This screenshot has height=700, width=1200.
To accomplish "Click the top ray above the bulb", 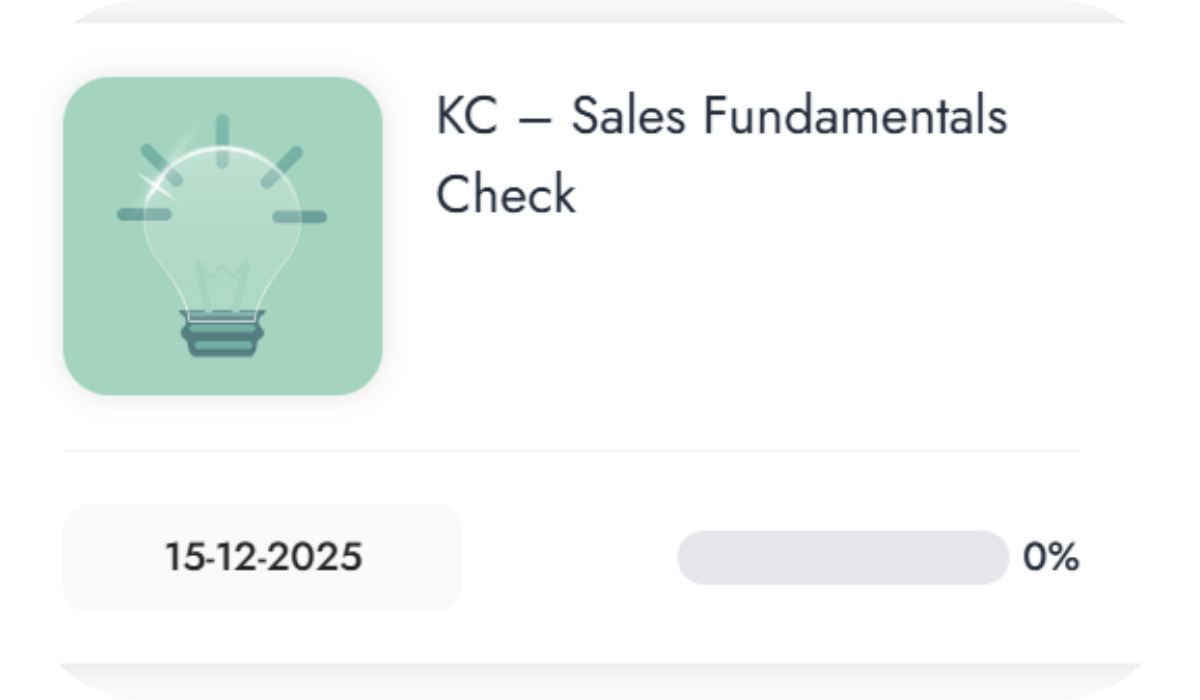I will coord(222,134).
